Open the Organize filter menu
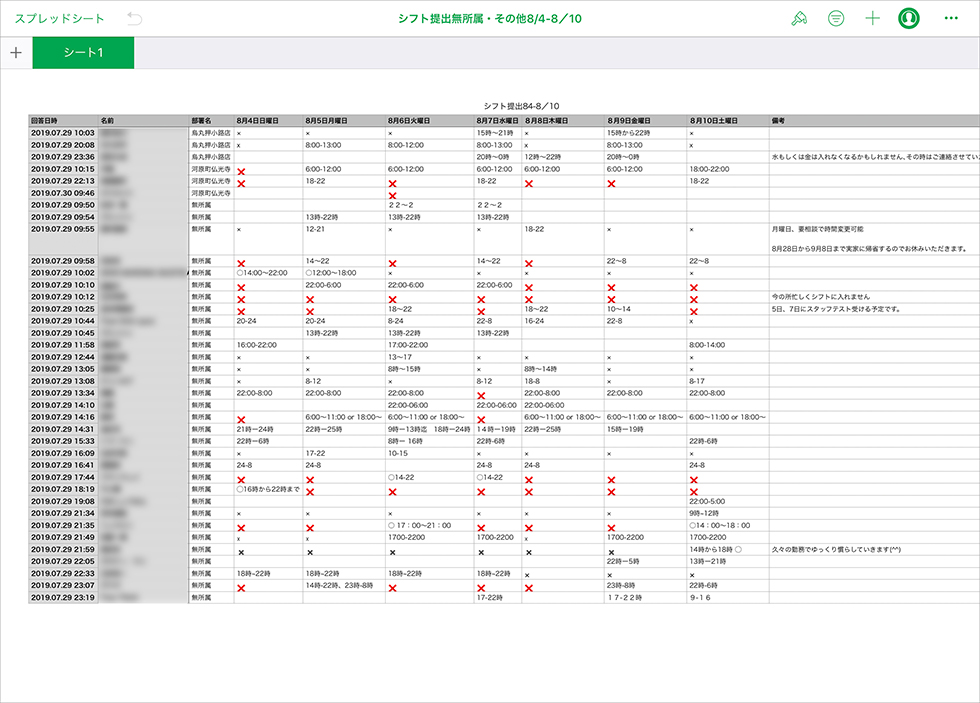 click(x=836, y=18)
